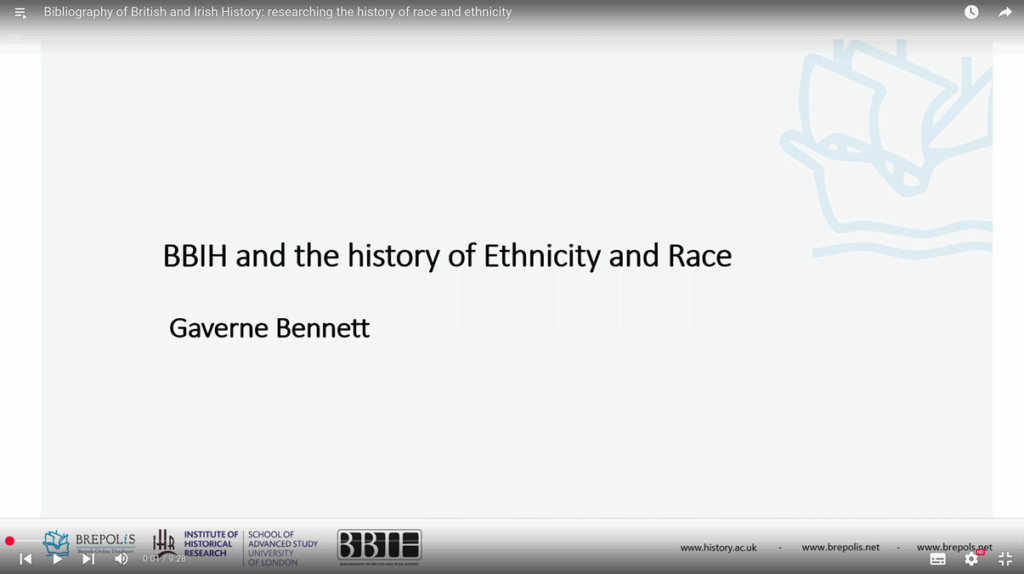1024x574 pixels.
Task: Open the playlist queue icon
Action: tap(20, 13)
